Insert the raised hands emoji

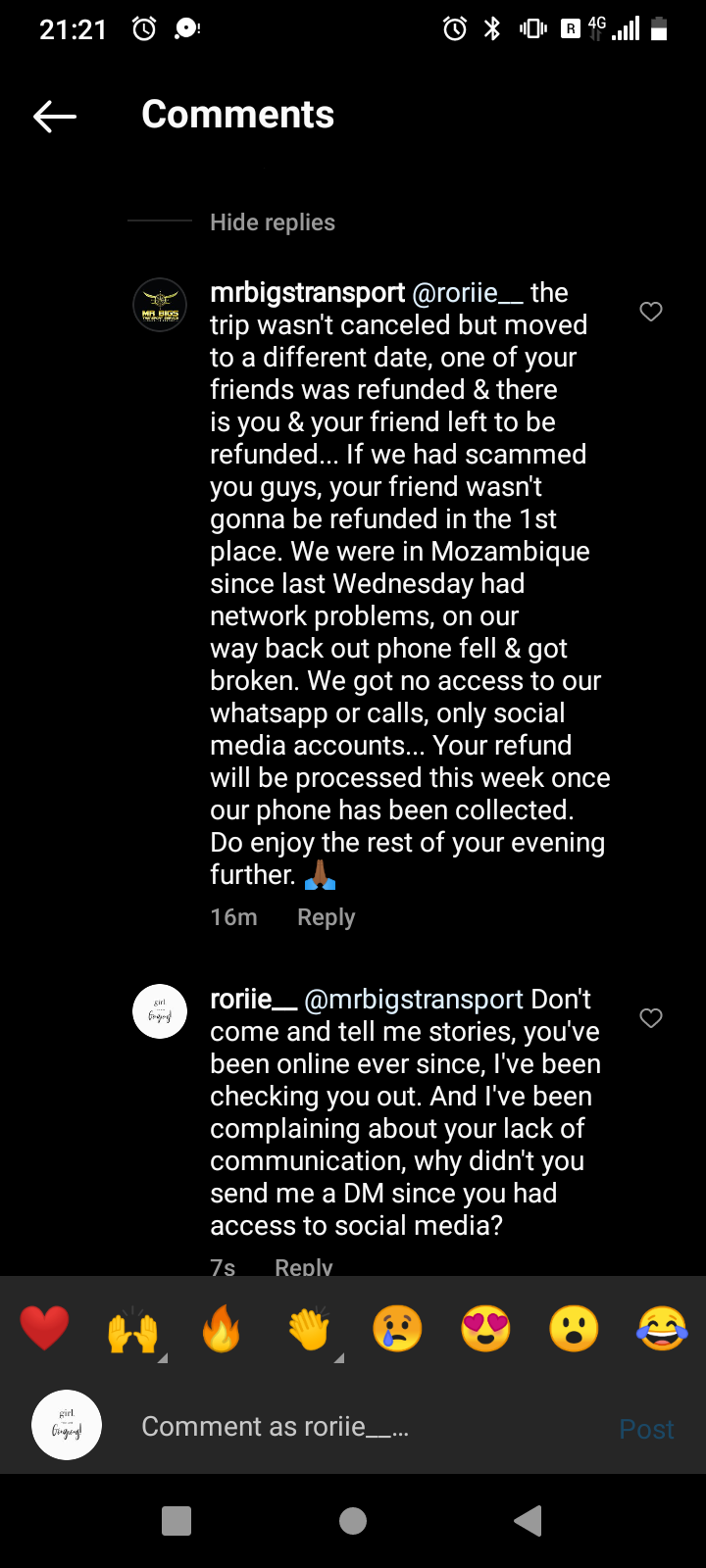click(133, 1330)
